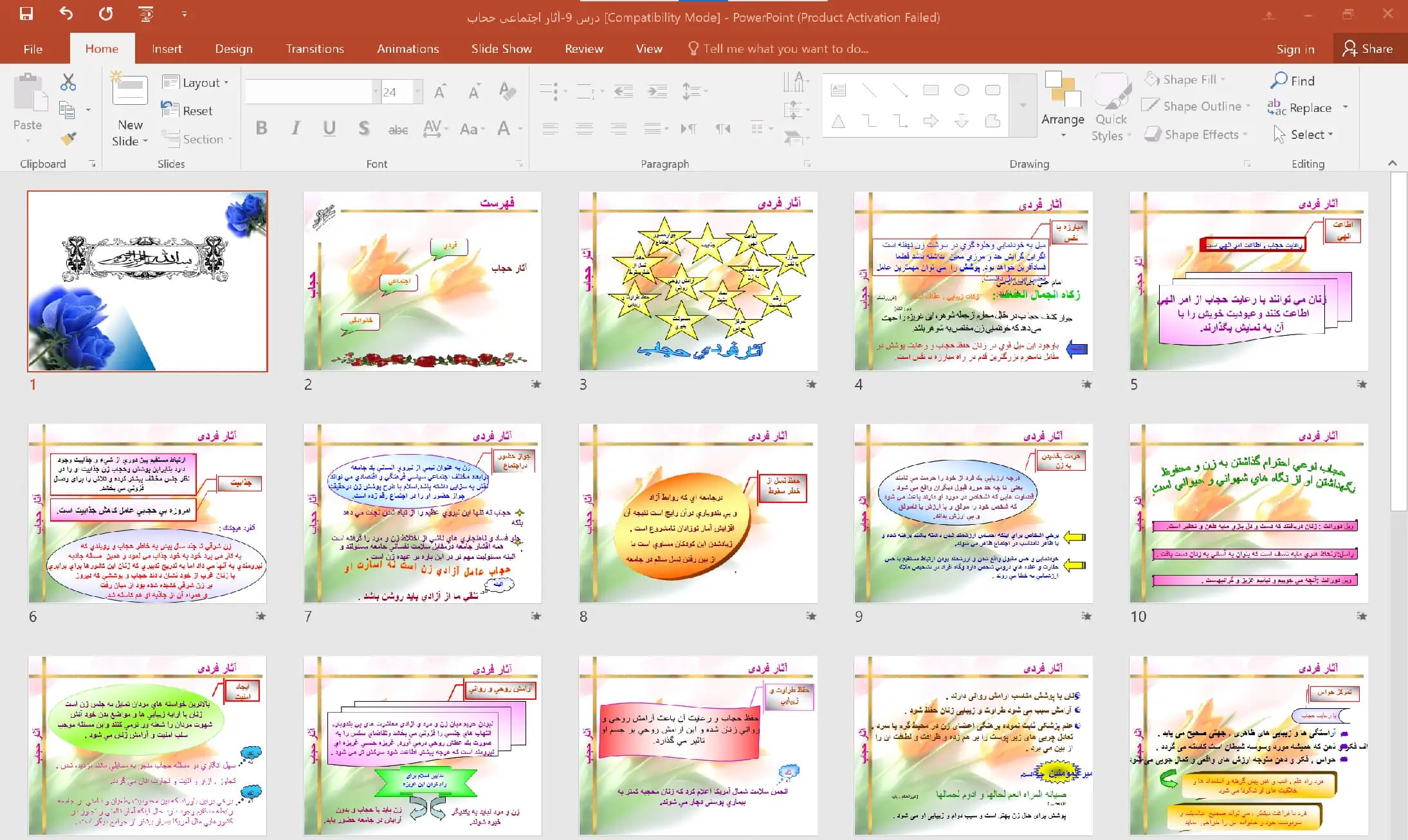Viewport: 1408px width, 840px height.
Task: Toggle Underline formatting
Action: [x=329, y=128]
